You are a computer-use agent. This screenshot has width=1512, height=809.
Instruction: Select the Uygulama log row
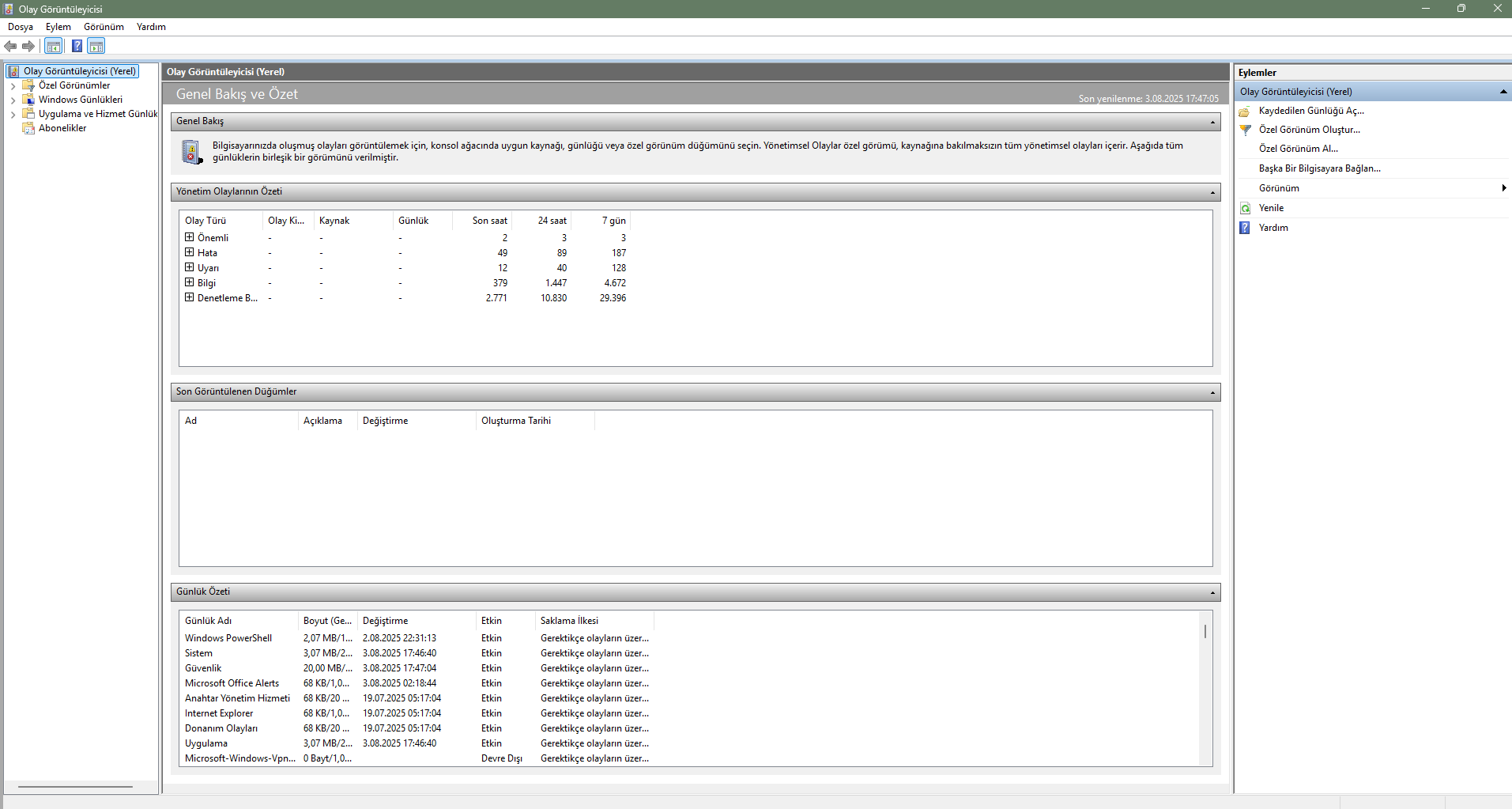pyautogui.click(x=417, y=743)
